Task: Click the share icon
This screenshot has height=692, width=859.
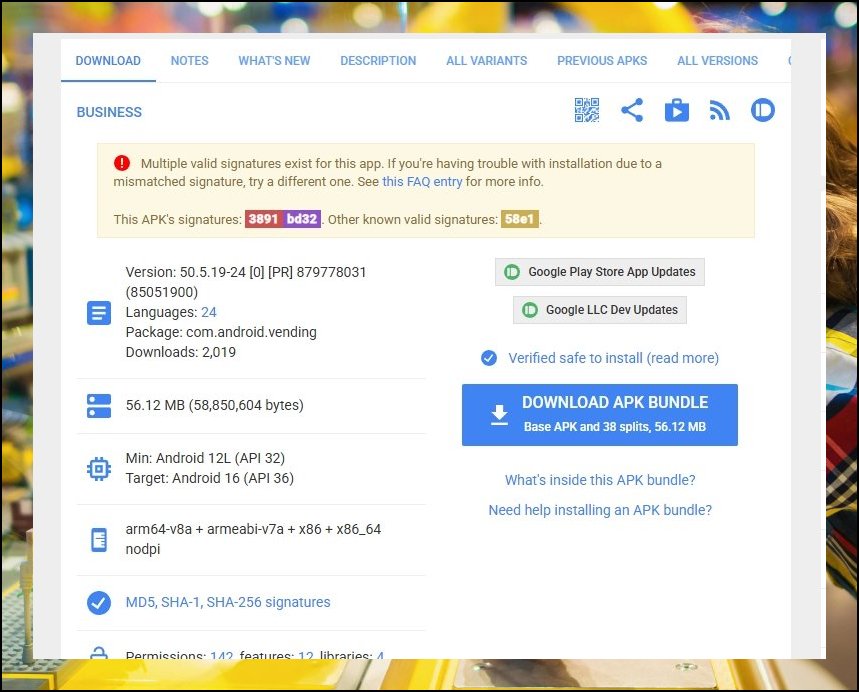Action: pyautogui.click(x=632, y=110)
